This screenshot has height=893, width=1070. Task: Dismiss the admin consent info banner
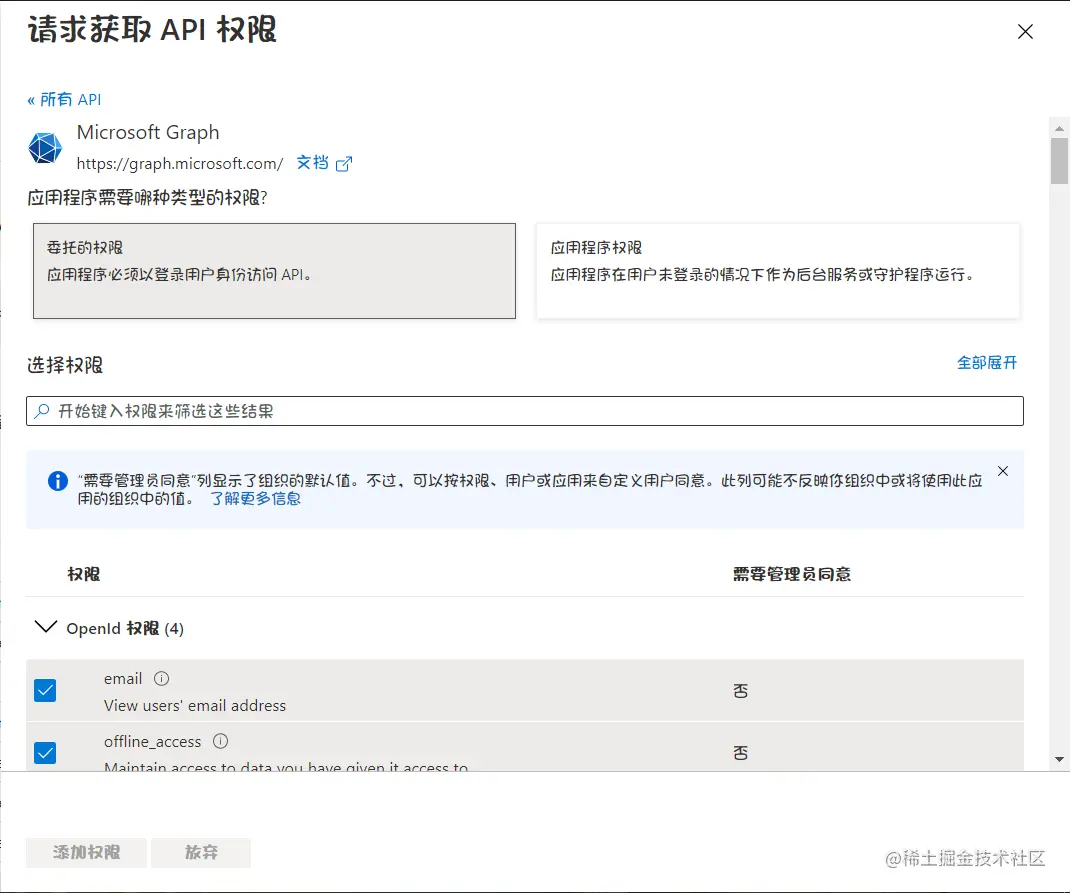click(x=1003, y=471)
